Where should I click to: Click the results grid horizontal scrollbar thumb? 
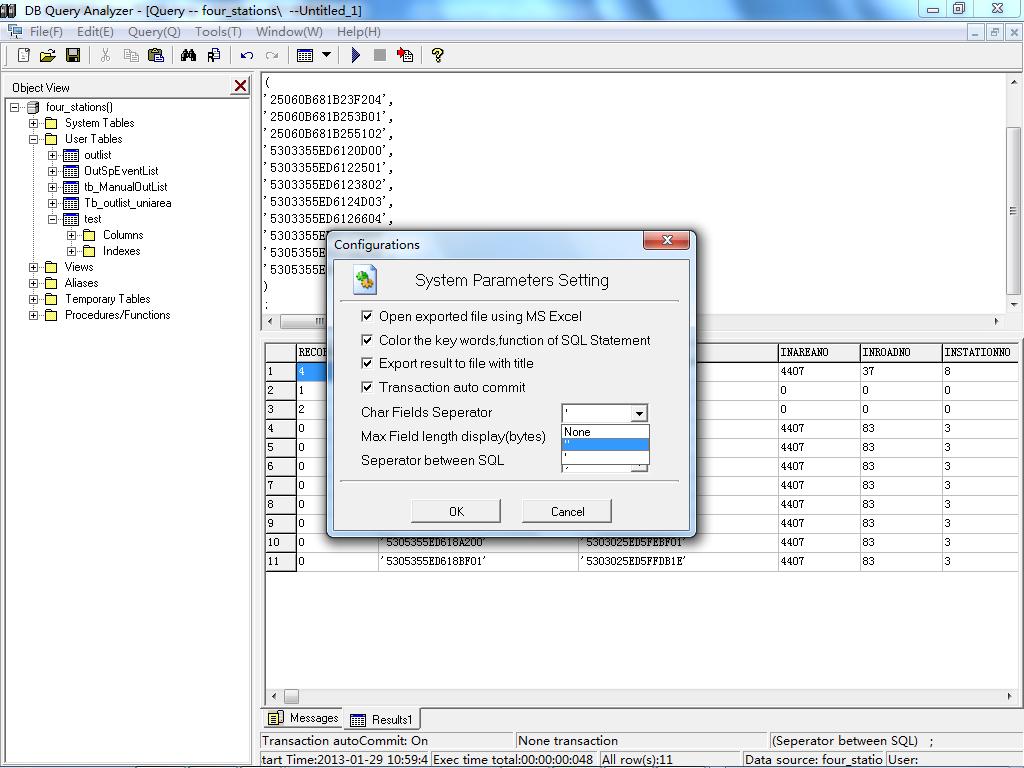291,696
